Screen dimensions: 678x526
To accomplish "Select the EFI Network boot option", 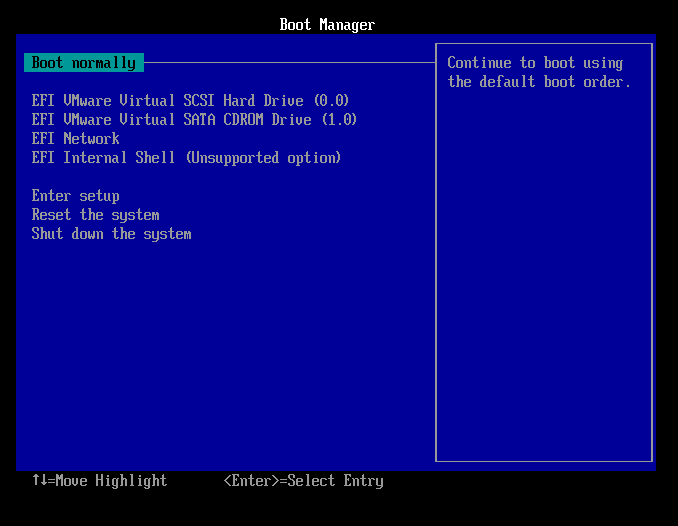I will pyautogui.click(x=76, y=139).
